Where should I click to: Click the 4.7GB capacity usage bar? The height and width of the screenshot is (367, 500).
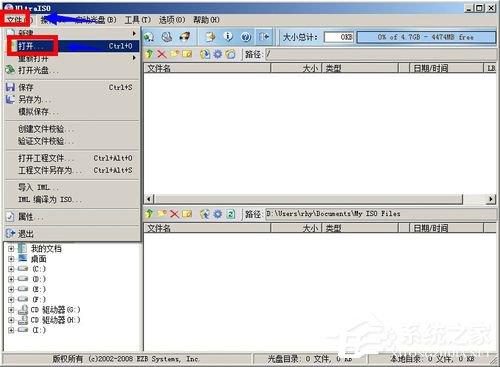coord(426,37)
